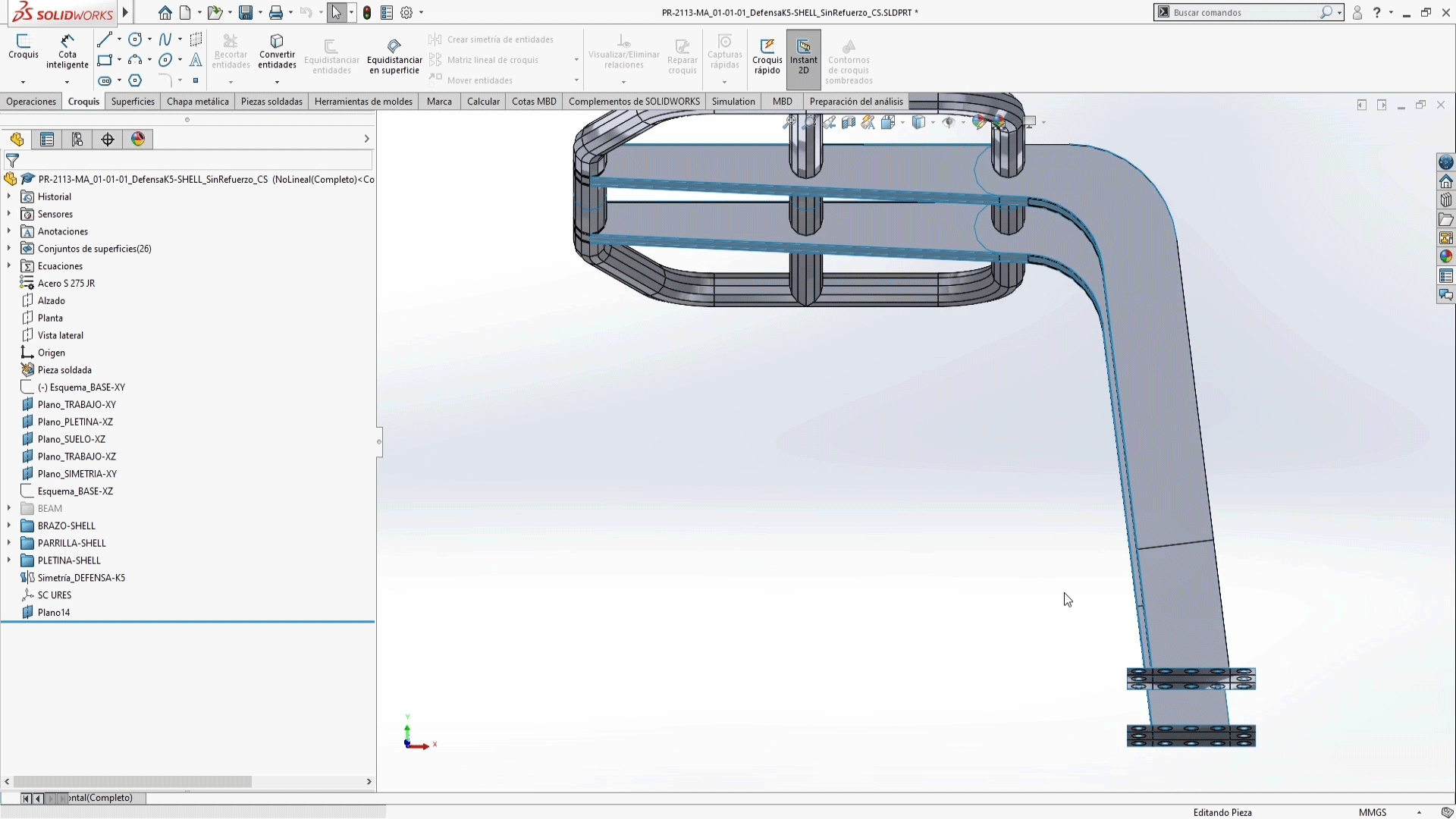Select the Circle sketch tool

tap(135, 39)
